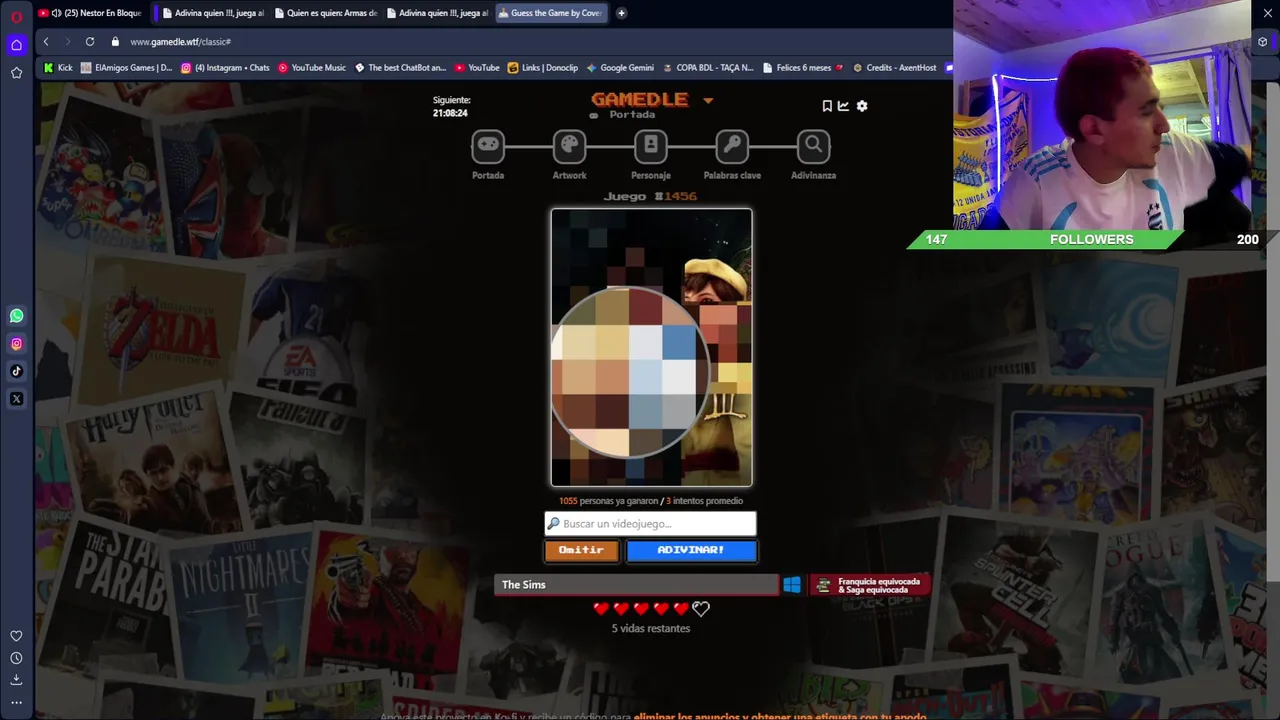The height and width of the screenshot is (720, 1280).
Task: Click the 1055 personas ya ganaron text
Action: coord(609,501)
